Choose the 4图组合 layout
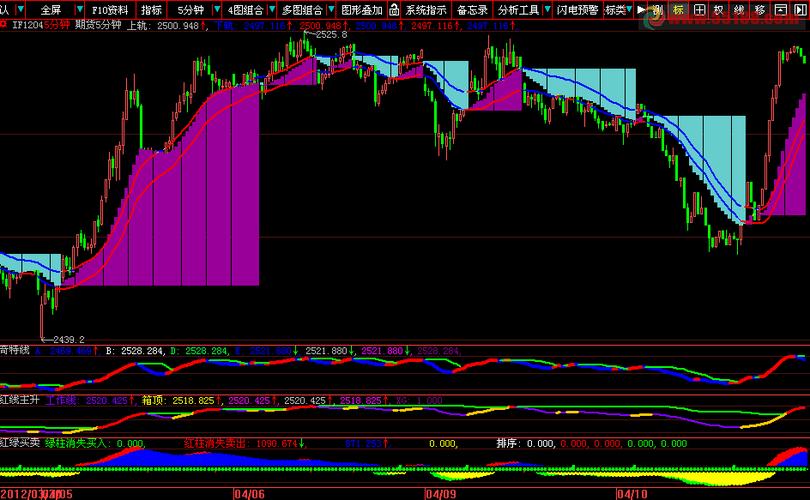810x500 pixels. point(245,10)
